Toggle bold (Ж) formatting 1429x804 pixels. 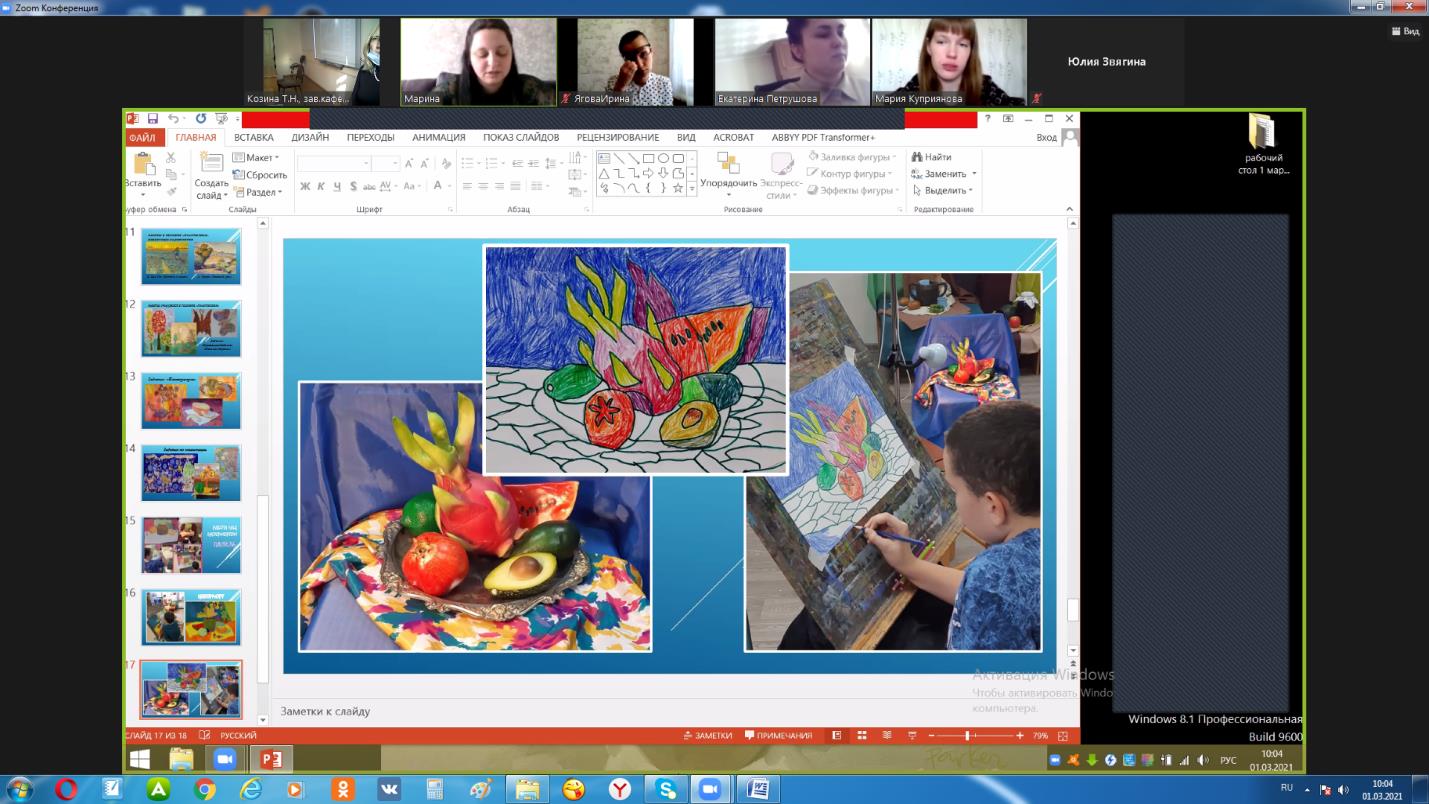(306, 186)
